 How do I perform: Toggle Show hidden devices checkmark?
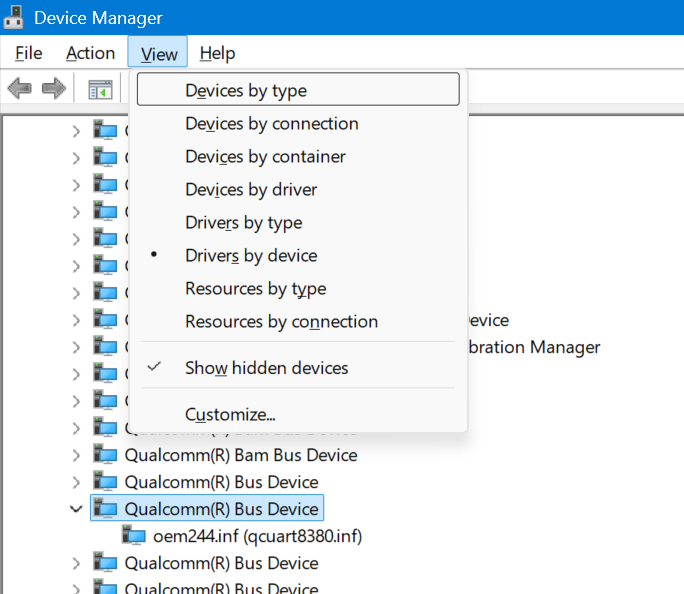coord(298,368)
